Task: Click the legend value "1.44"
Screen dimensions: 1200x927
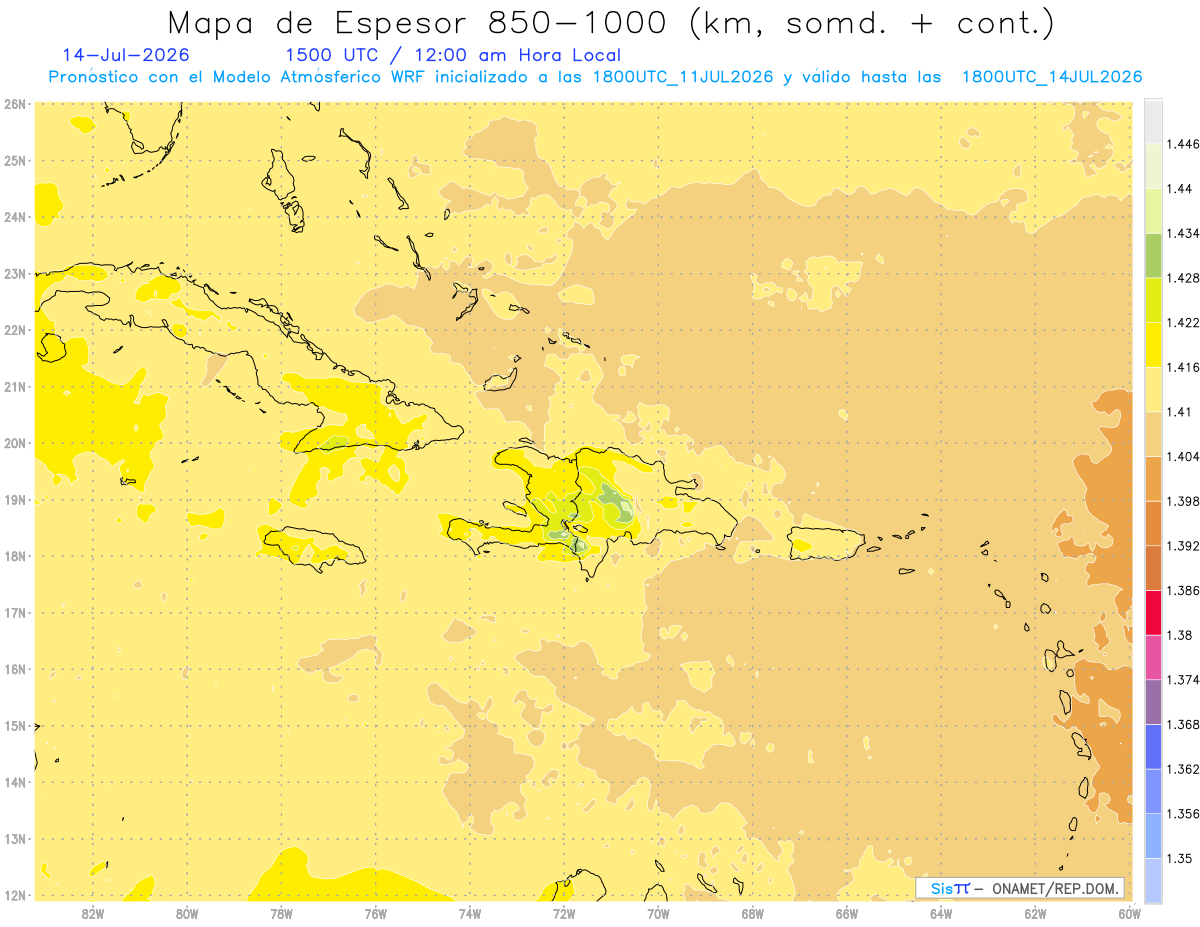Action: [x=1177, y=189]
